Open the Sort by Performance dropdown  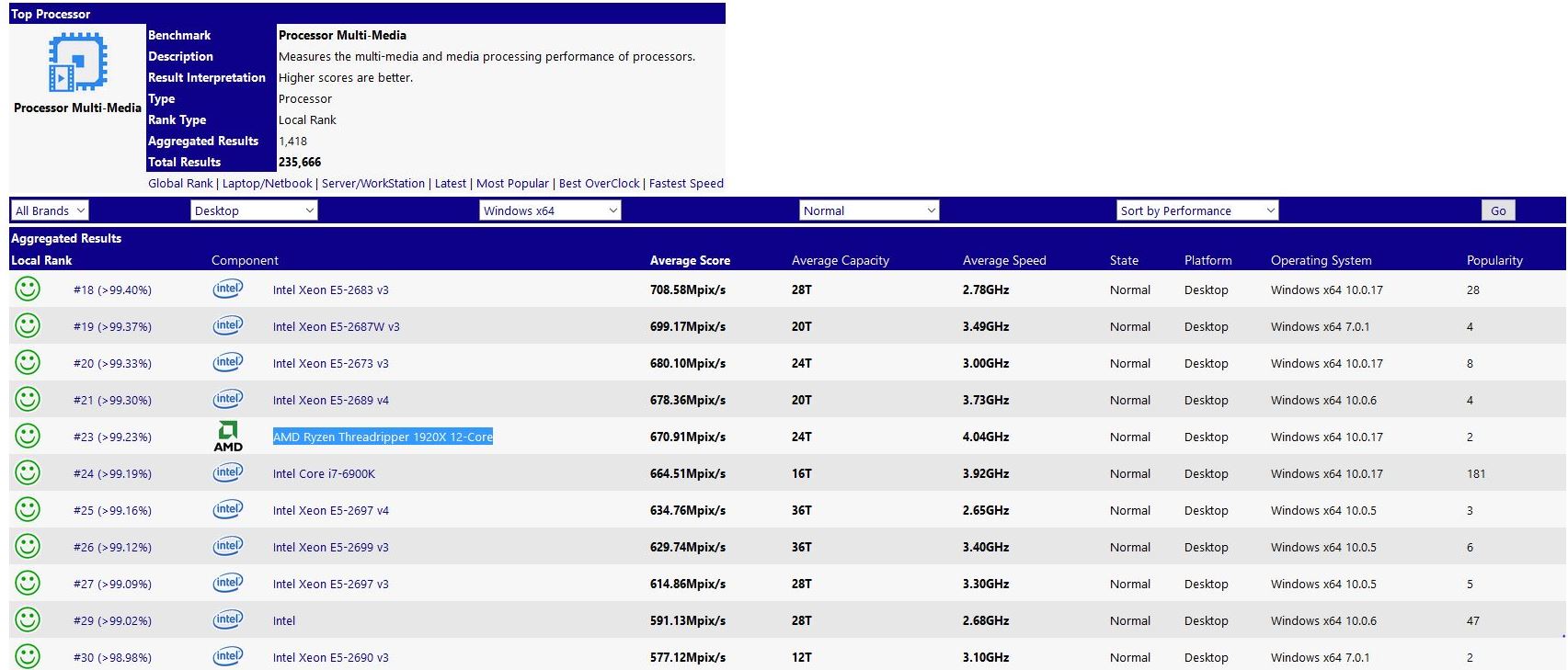(1197, 210)
